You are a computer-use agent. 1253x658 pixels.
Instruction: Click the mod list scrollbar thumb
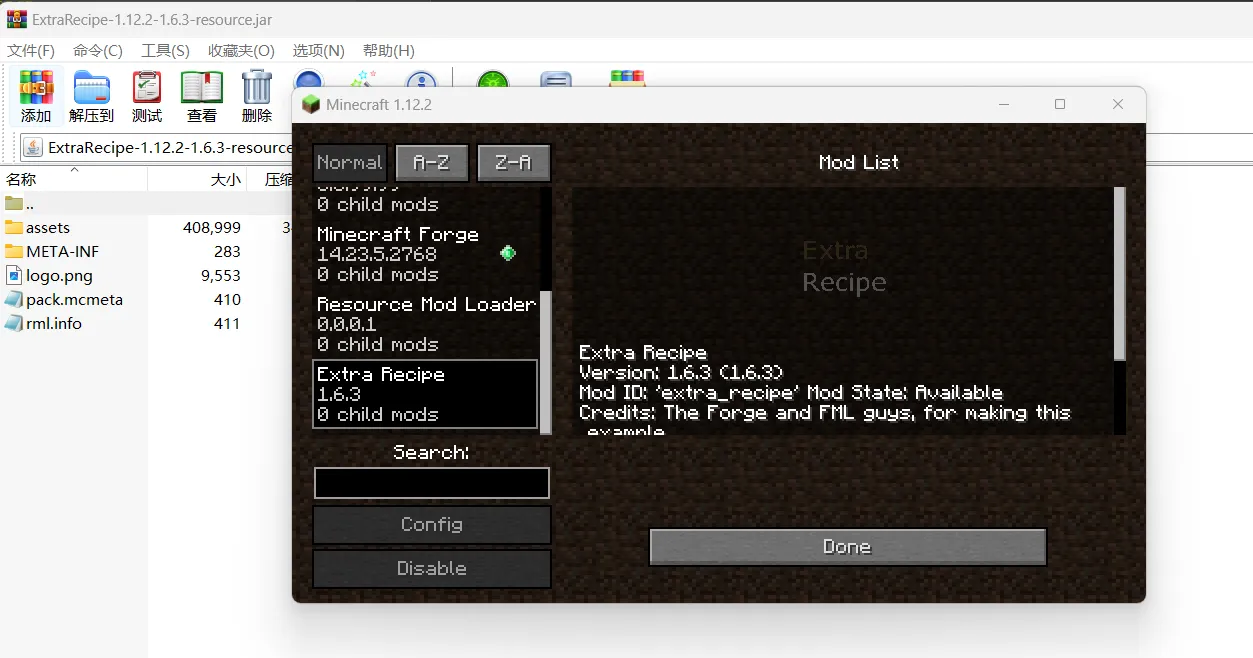click(x=546, y=362)
